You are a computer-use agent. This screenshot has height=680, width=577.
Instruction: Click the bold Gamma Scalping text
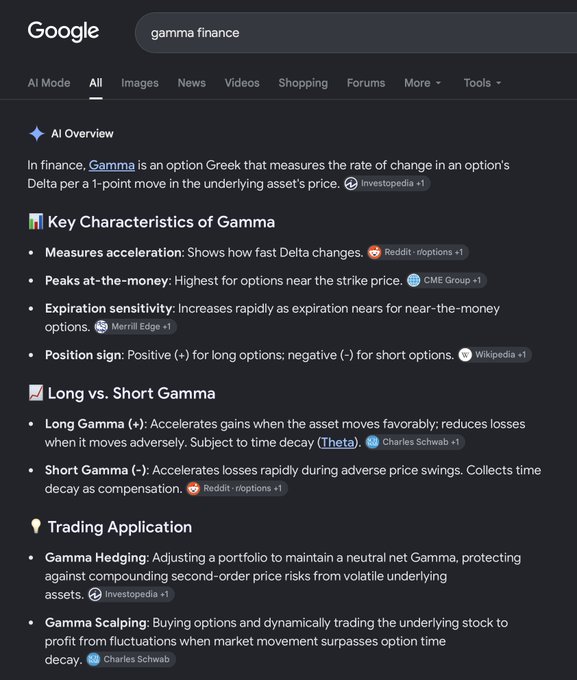pos(97,622)
